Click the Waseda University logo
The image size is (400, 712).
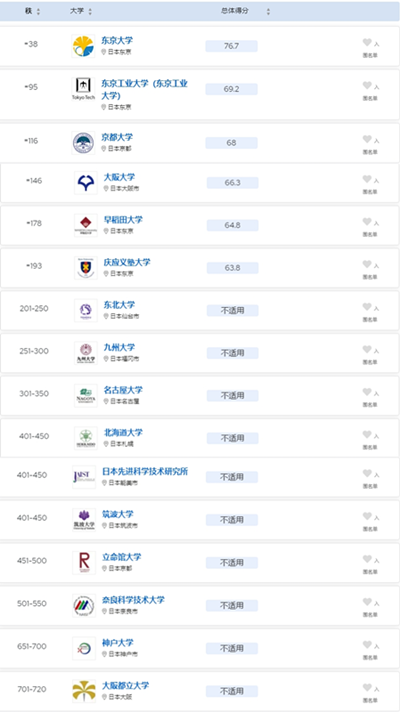pyautogui.click(x=86, y=225)
